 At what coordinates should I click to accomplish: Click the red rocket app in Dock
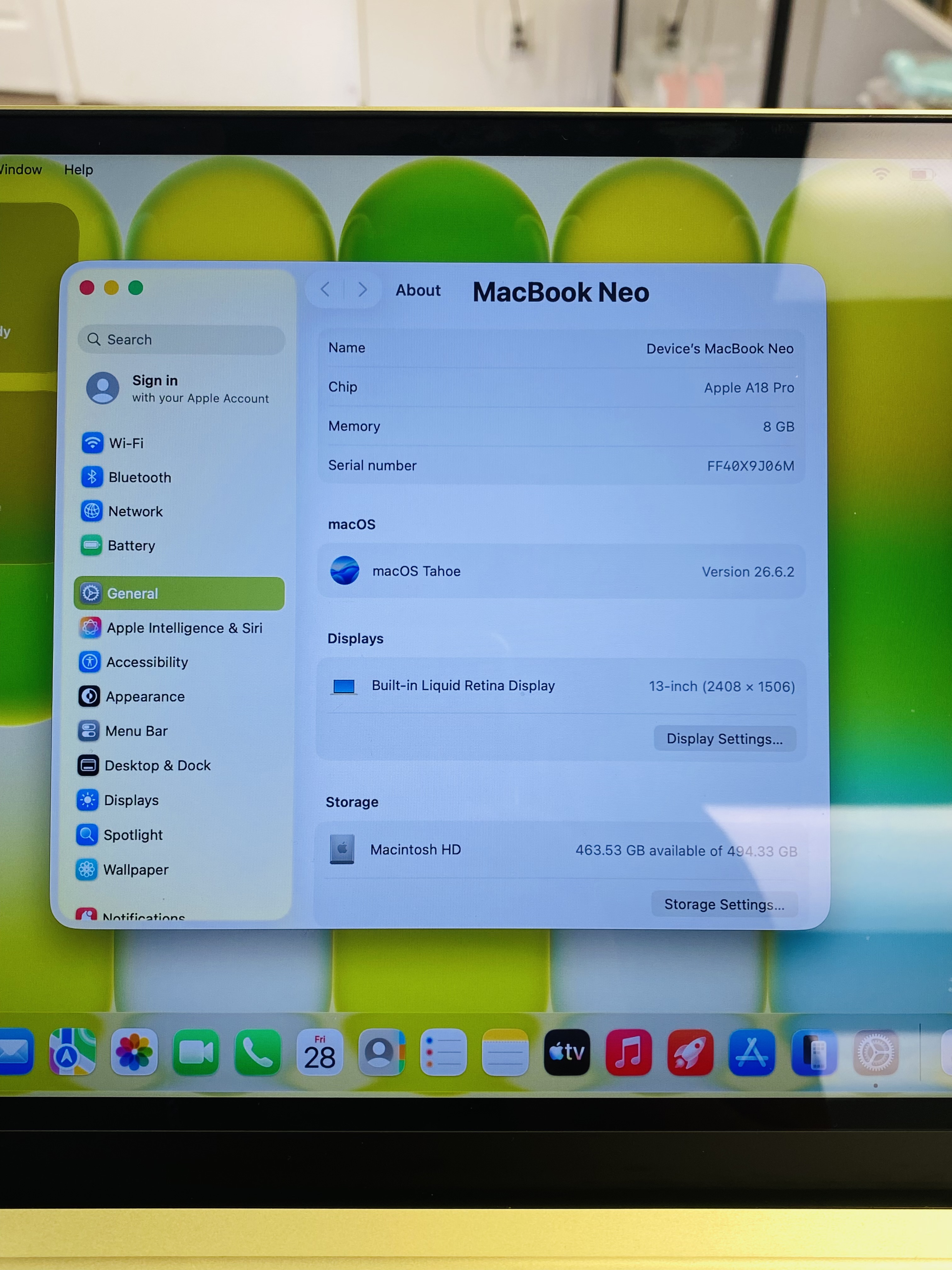point(690,1052)
